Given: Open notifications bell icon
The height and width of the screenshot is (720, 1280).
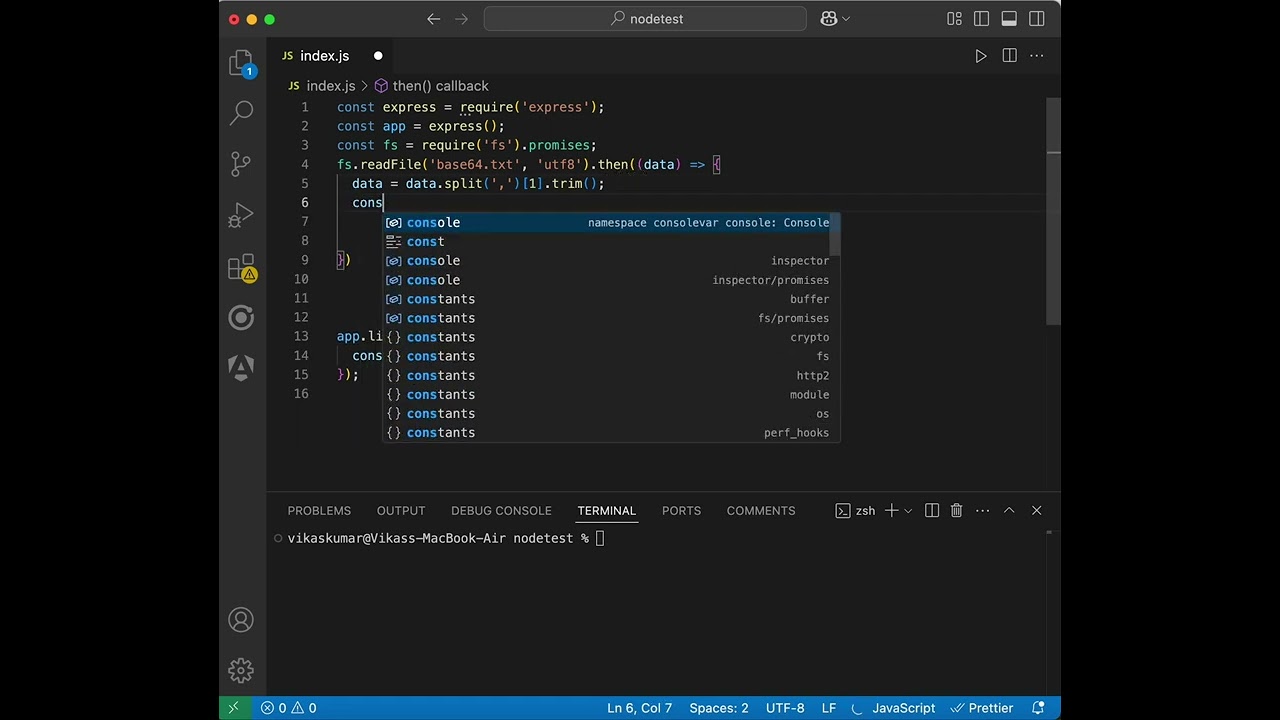Looking at the screenshot, I should [x=1039, y=708].
